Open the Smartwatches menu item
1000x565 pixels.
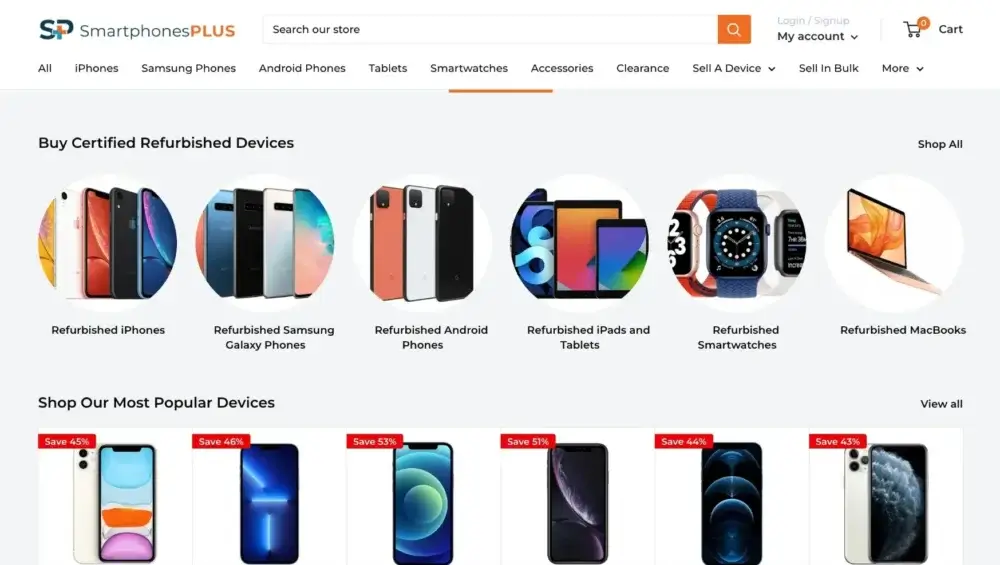(469, 68)
